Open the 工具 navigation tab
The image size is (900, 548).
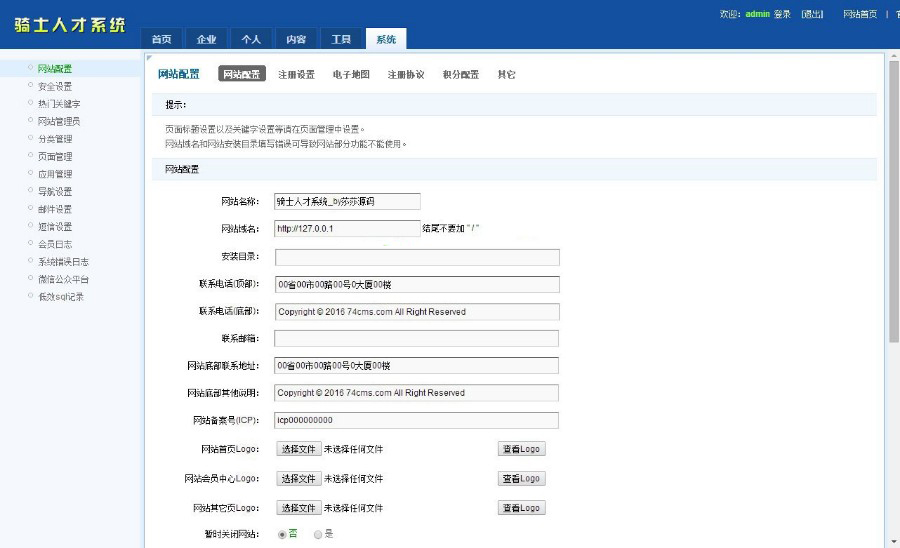(x=341, y=39)
